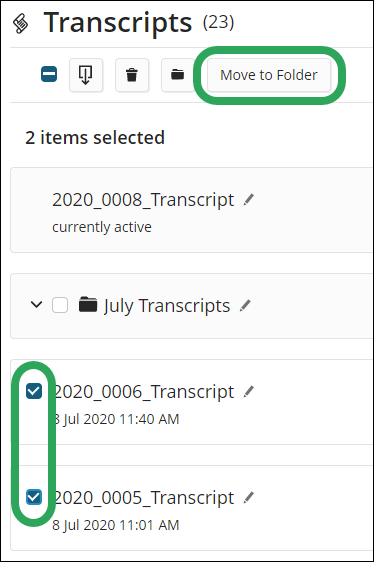Check the July Transcripts folder checkbox

(60, 305)
